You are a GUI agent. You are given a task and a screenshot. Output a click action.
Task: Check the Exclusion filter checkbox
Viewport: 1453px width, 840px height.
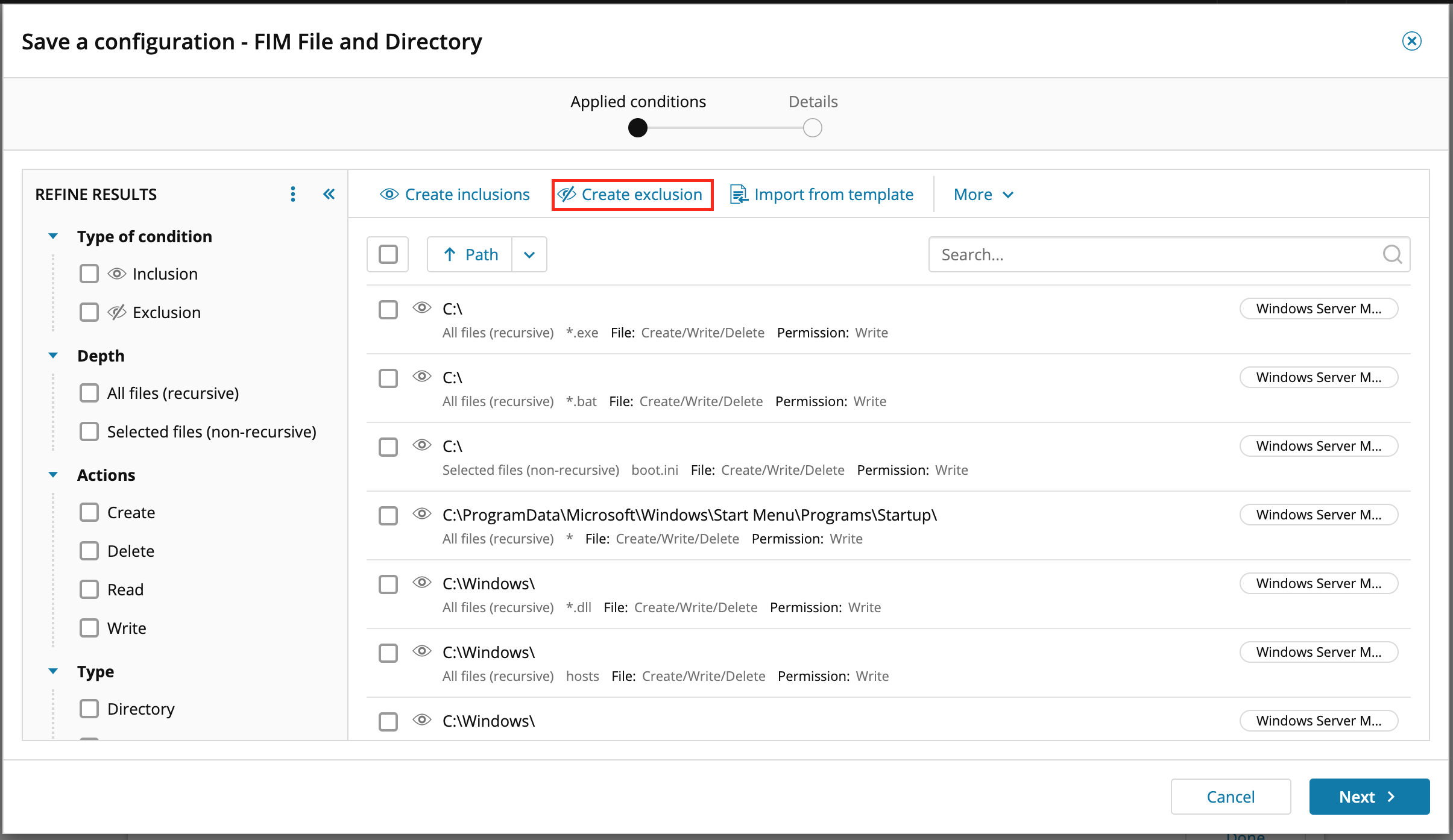[x=89, y=312]
